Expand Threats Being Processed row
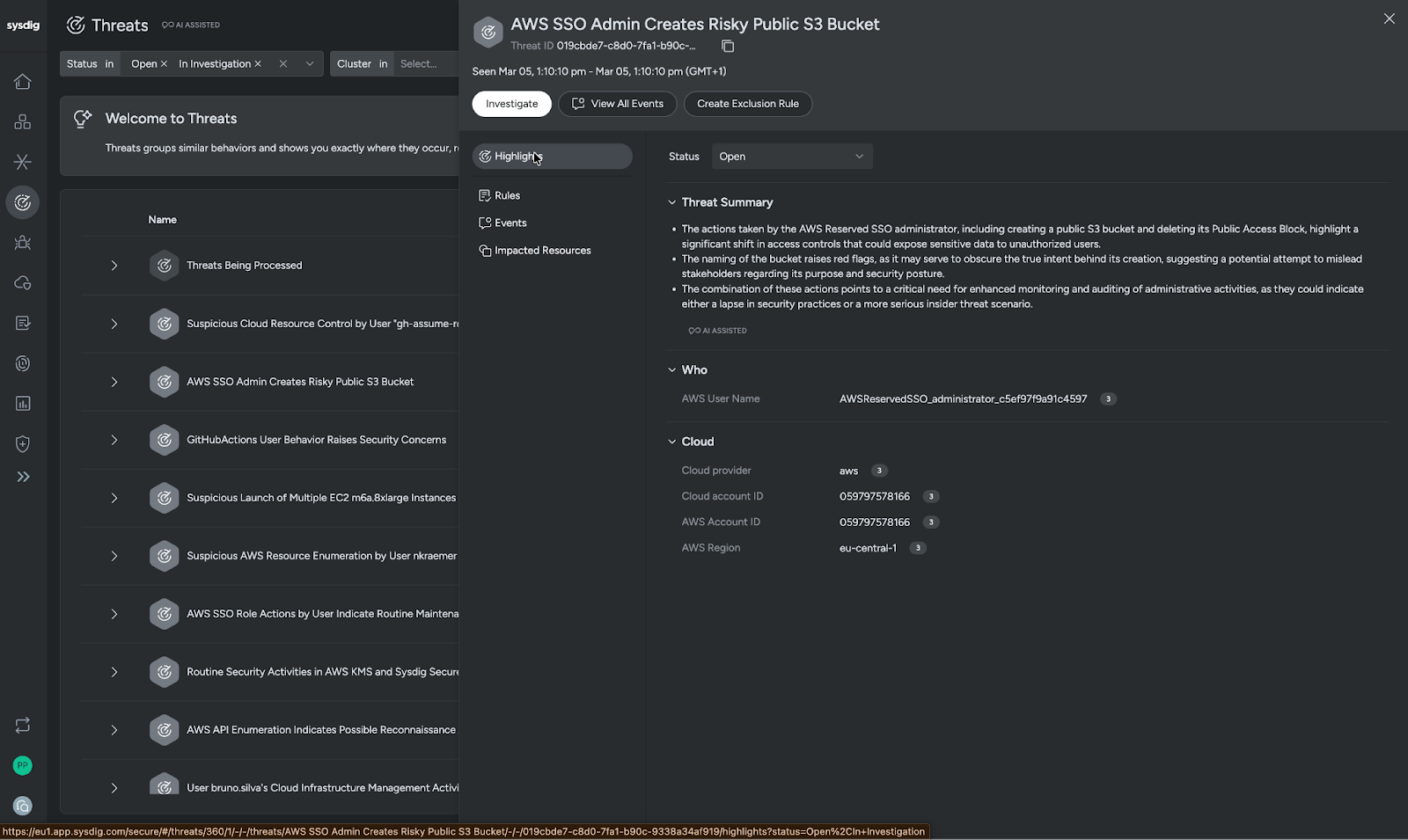 pyautogui.click(x=114, y=266)
